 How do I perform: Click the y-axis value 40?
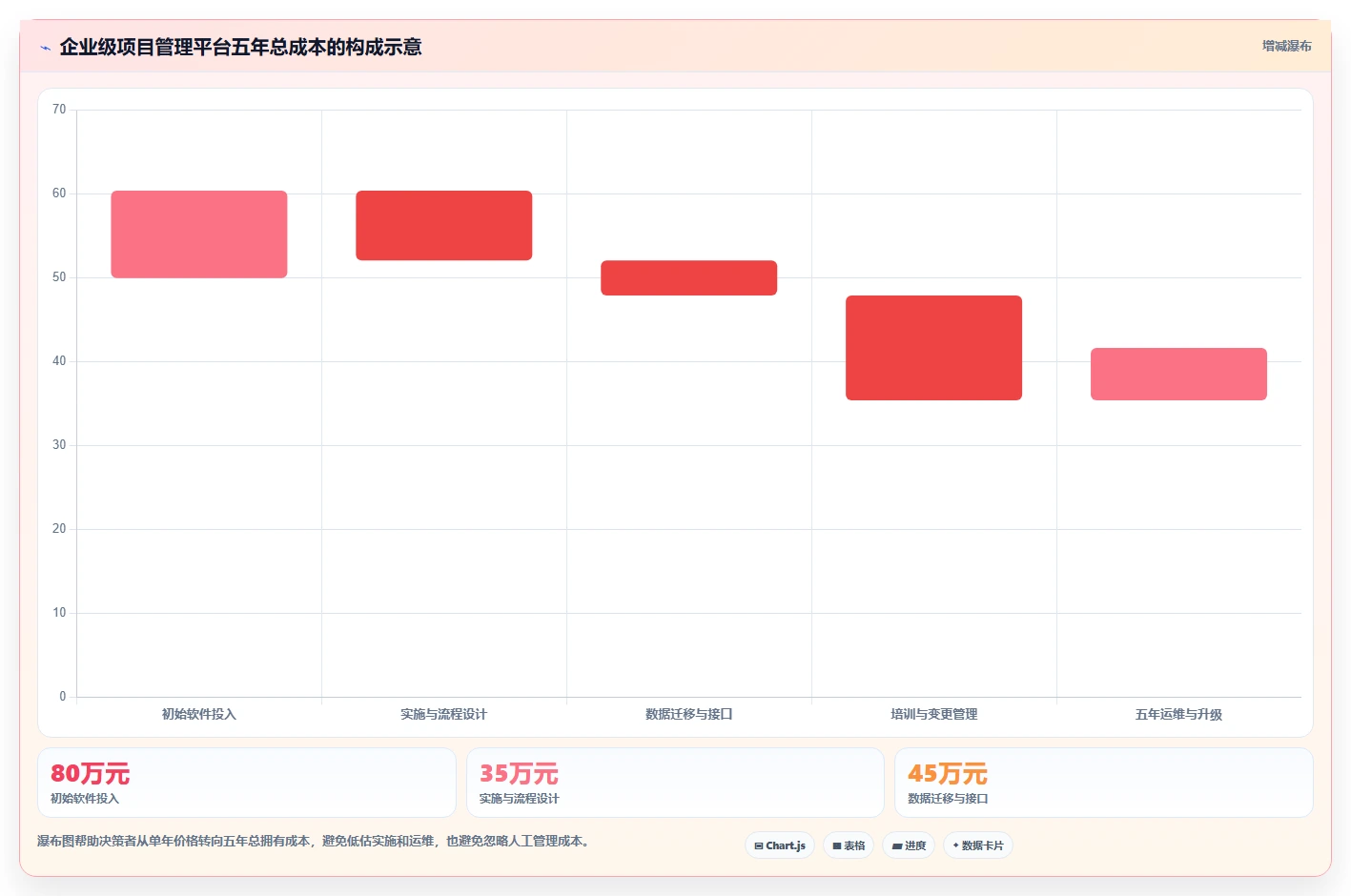(59, 361)
